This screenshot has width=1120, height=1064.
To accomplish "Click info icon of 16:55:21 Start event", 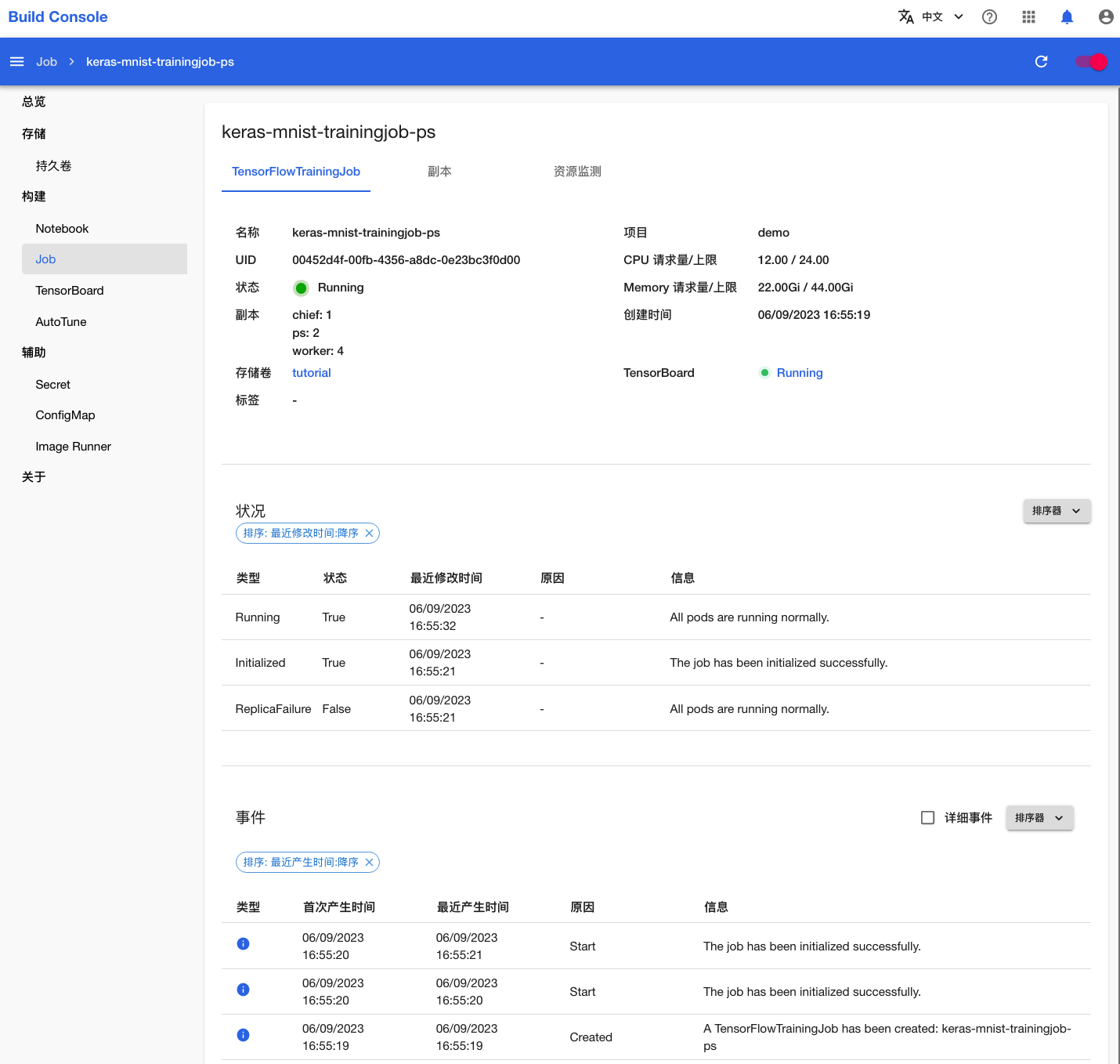I will pyautogui.click(x=243, y=944).
